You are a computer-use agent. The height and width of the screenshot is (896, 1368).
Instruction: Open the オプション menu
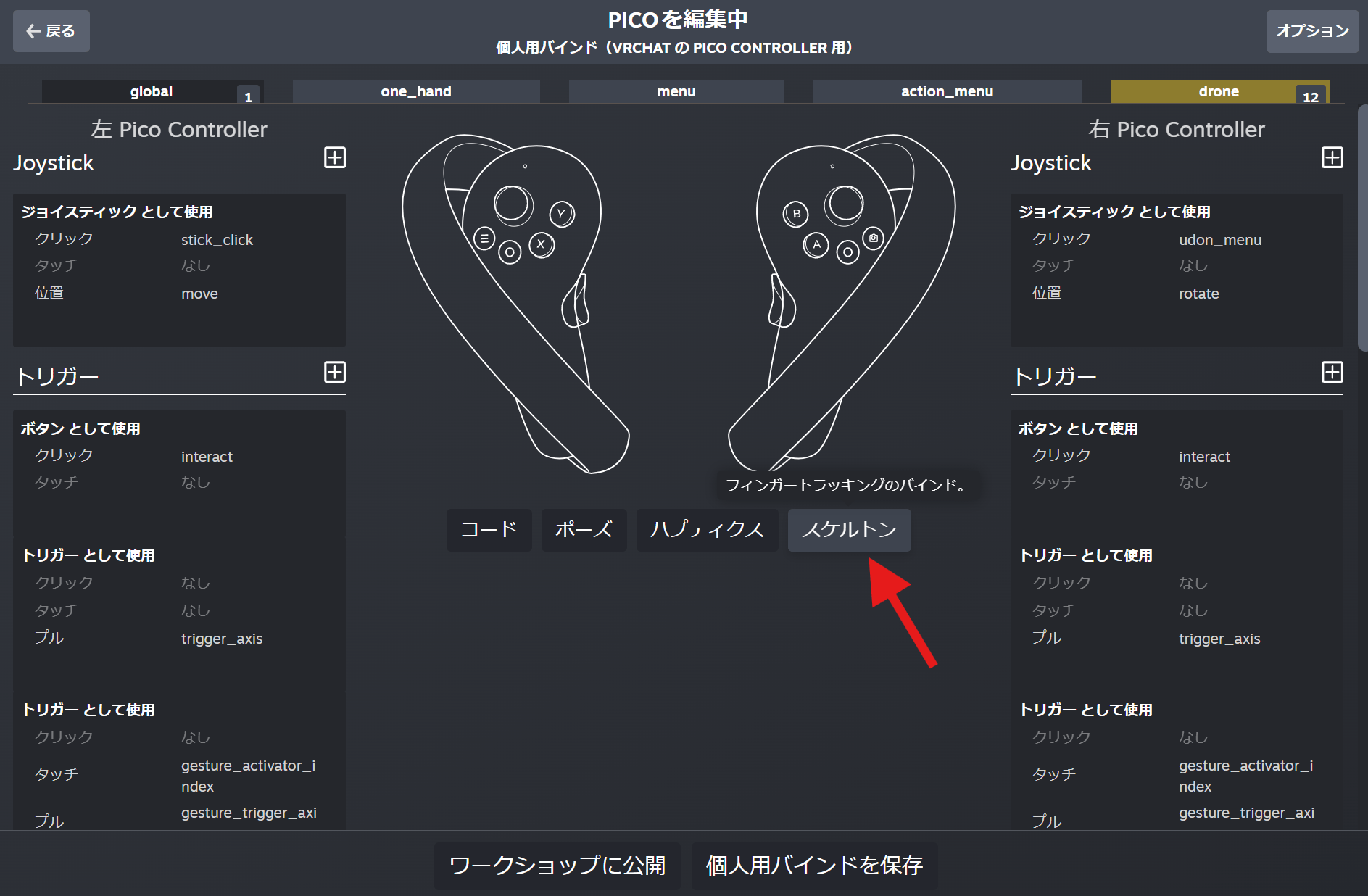(1312, 31)
